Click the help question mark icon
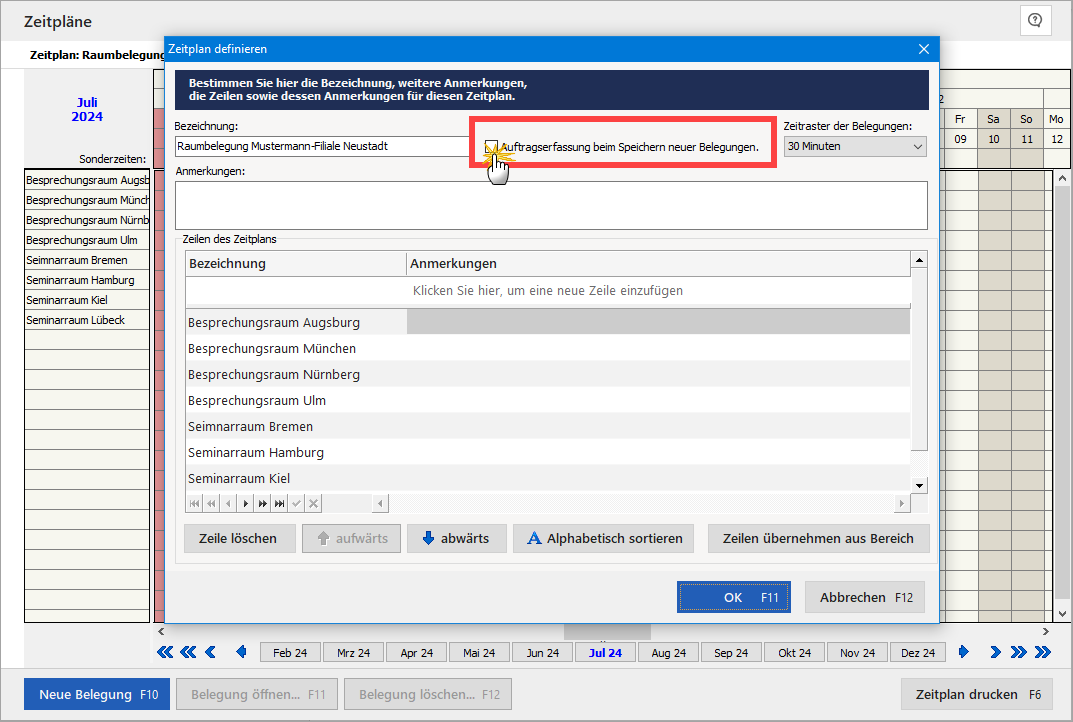Image resolution: width=1073 pixels, height=722 pixels. tap(1035, 20)
